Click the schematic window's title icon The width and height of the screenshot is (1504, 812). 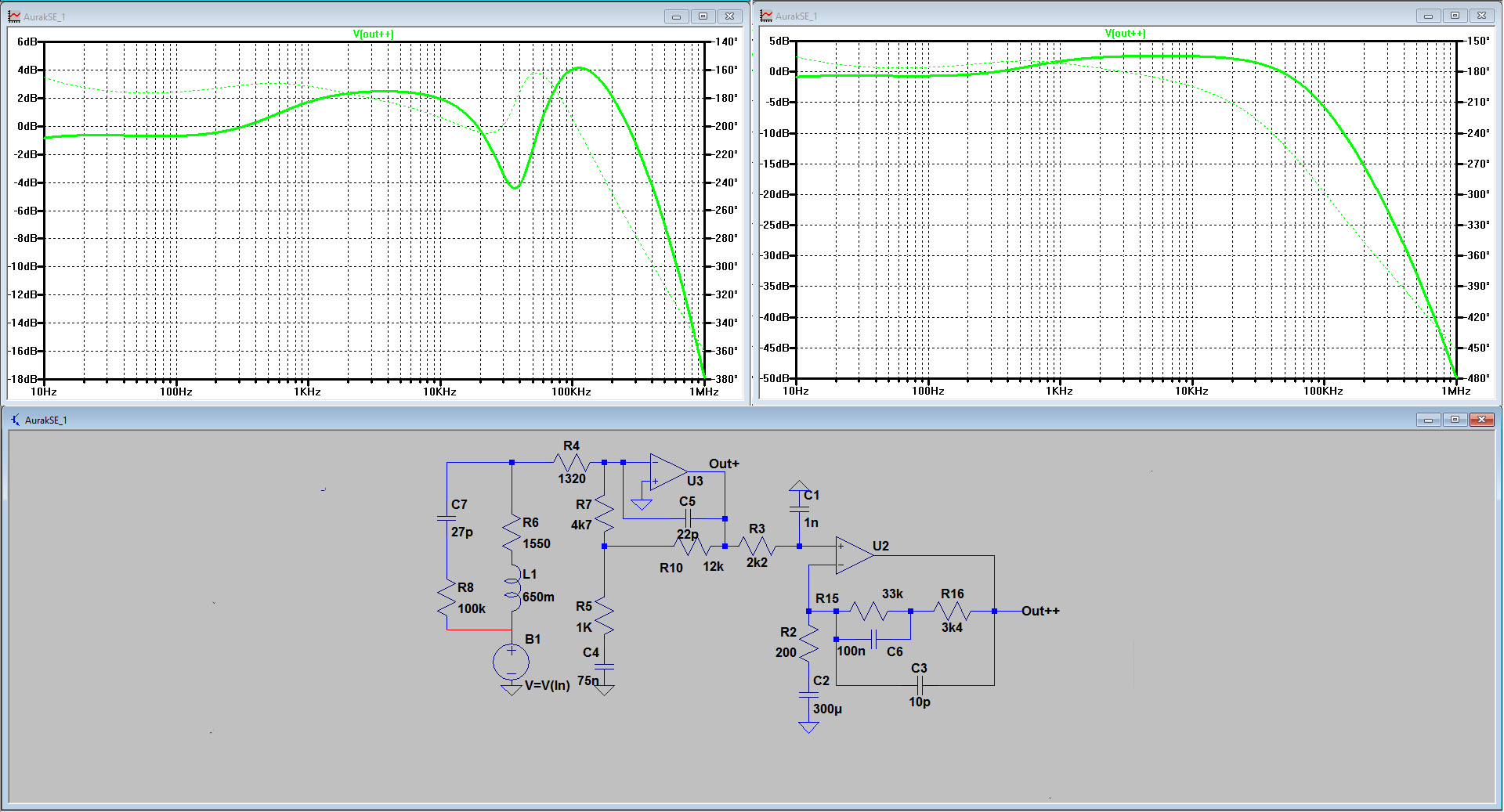15,420
